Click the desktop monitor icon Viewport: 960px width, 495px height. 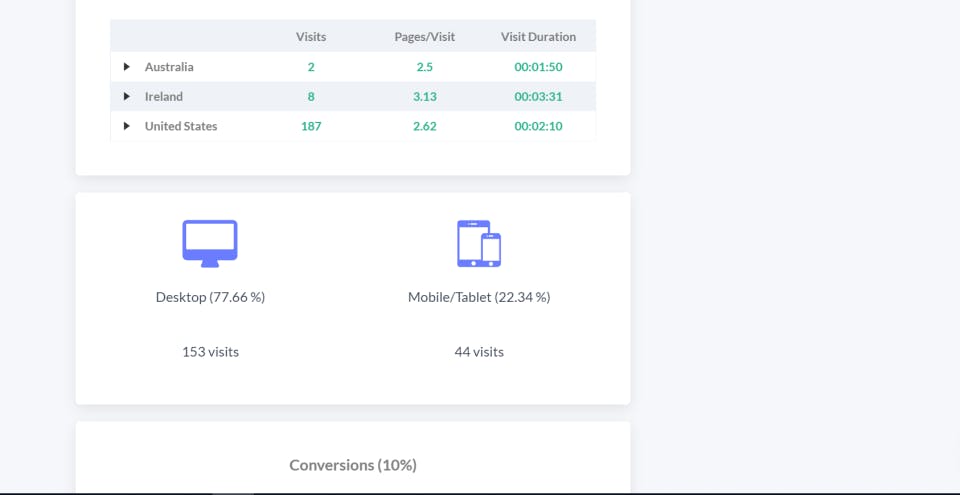pyautogui.click(x=210, y=244)
